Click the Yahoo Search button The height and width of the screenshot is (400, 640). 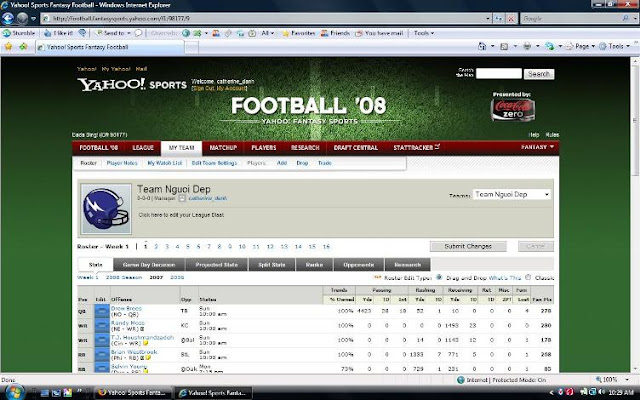coord(539,74)
